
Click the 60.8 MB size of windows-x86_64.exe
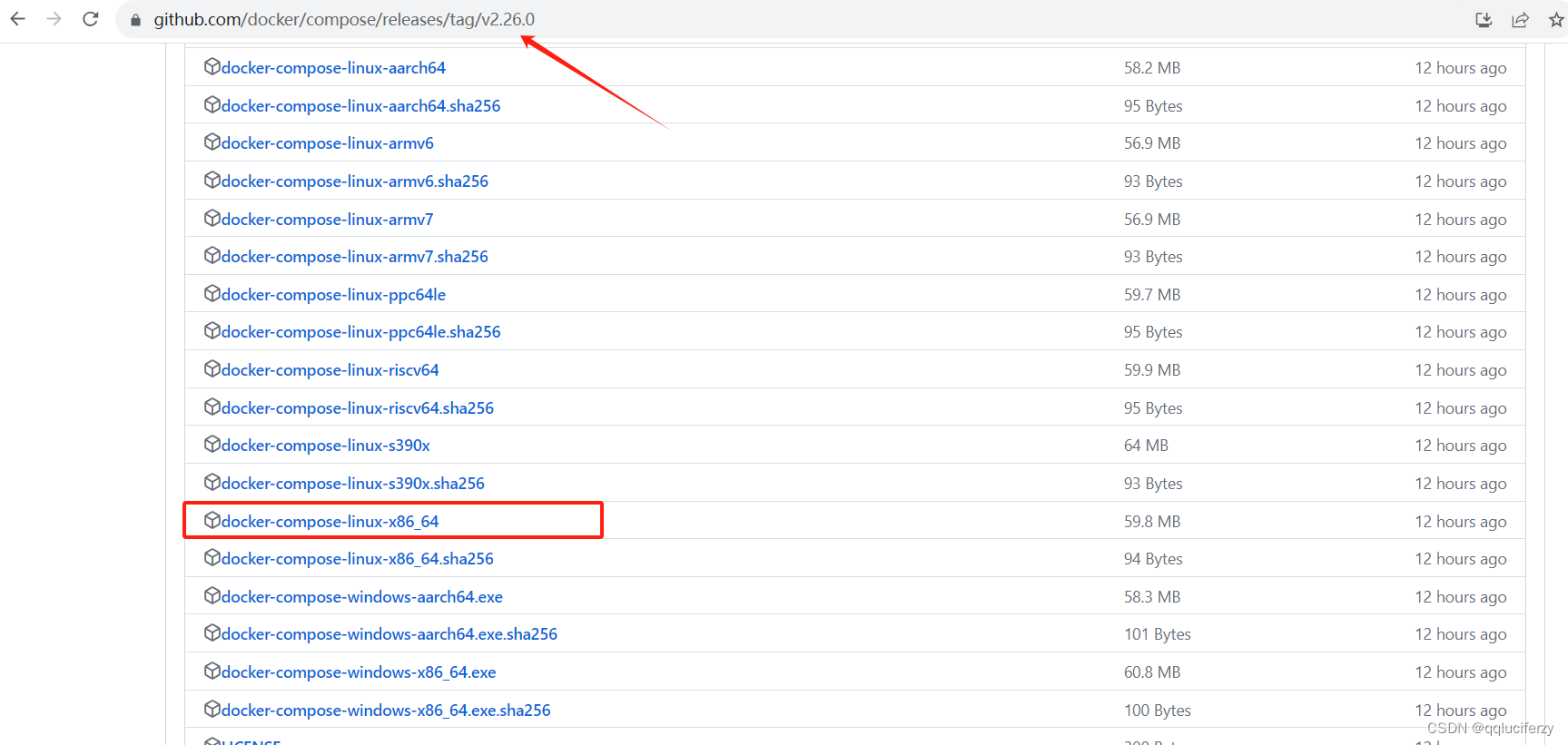tap(1152, 672)
